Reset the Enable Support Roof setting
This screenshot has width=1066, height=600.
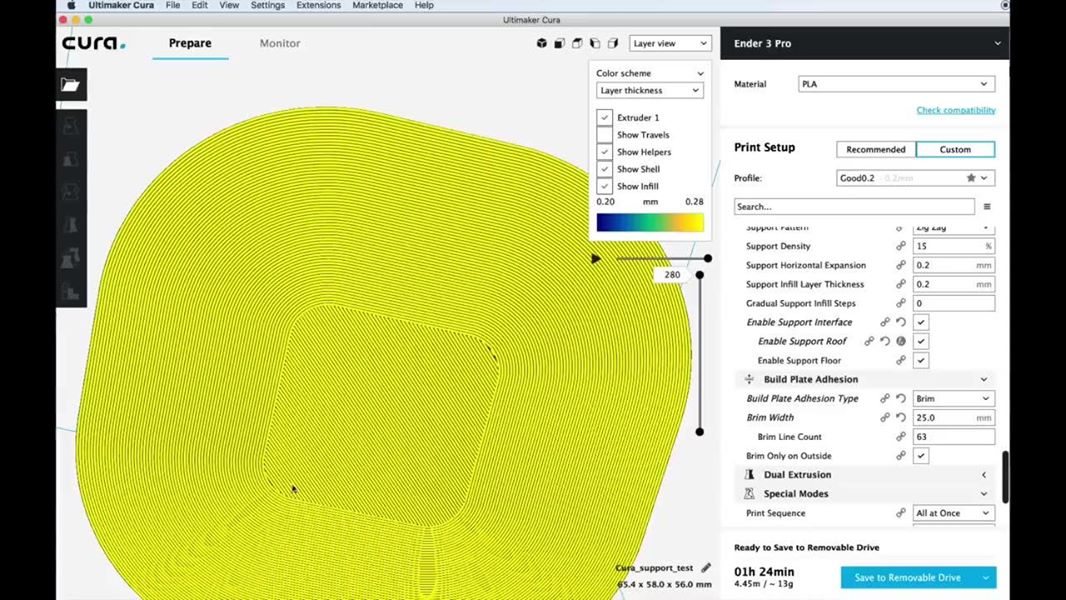pyautogui.click(x=885, y=341)
